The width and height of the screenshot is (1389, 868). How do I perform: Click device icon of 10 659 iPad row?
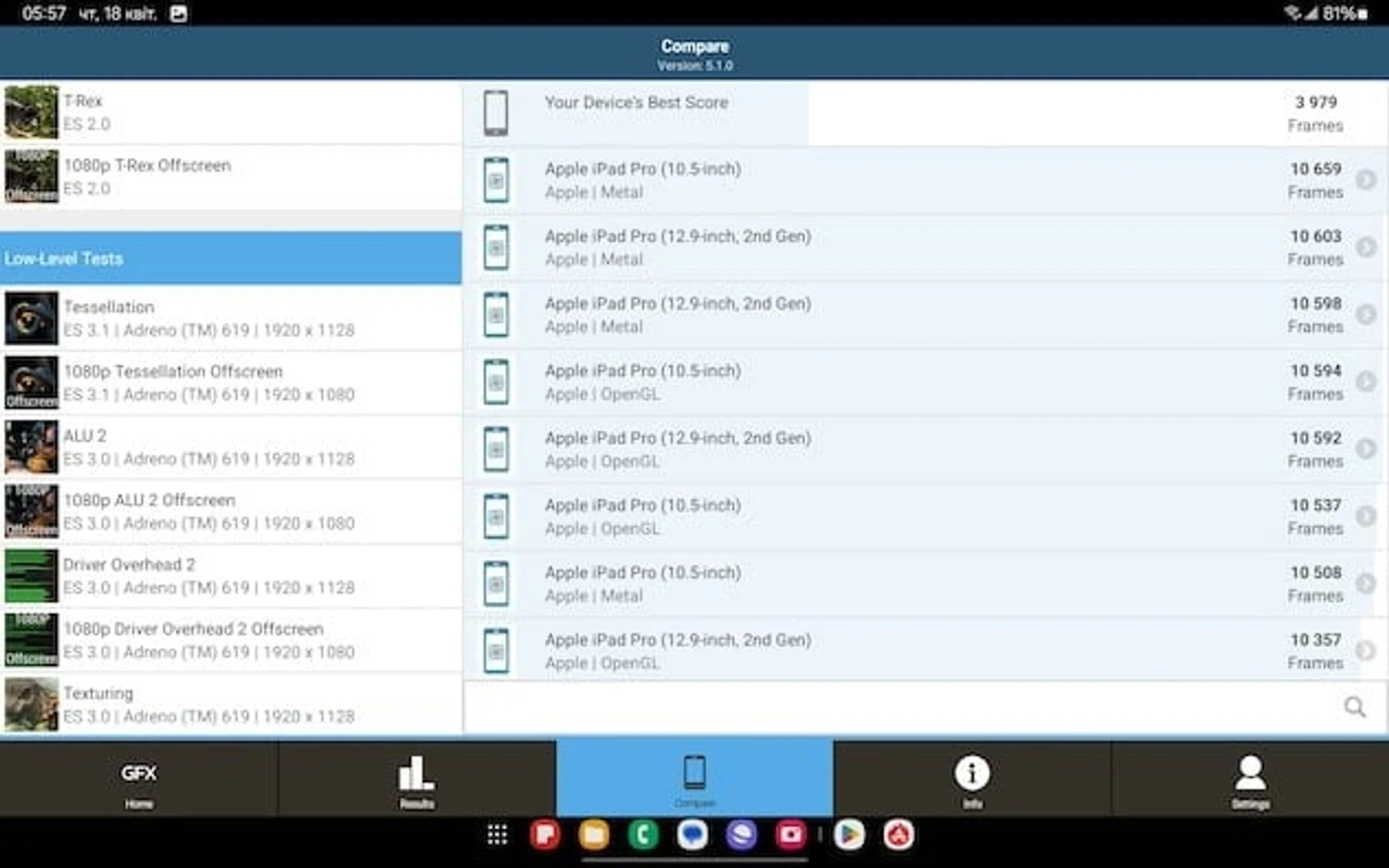496,179
